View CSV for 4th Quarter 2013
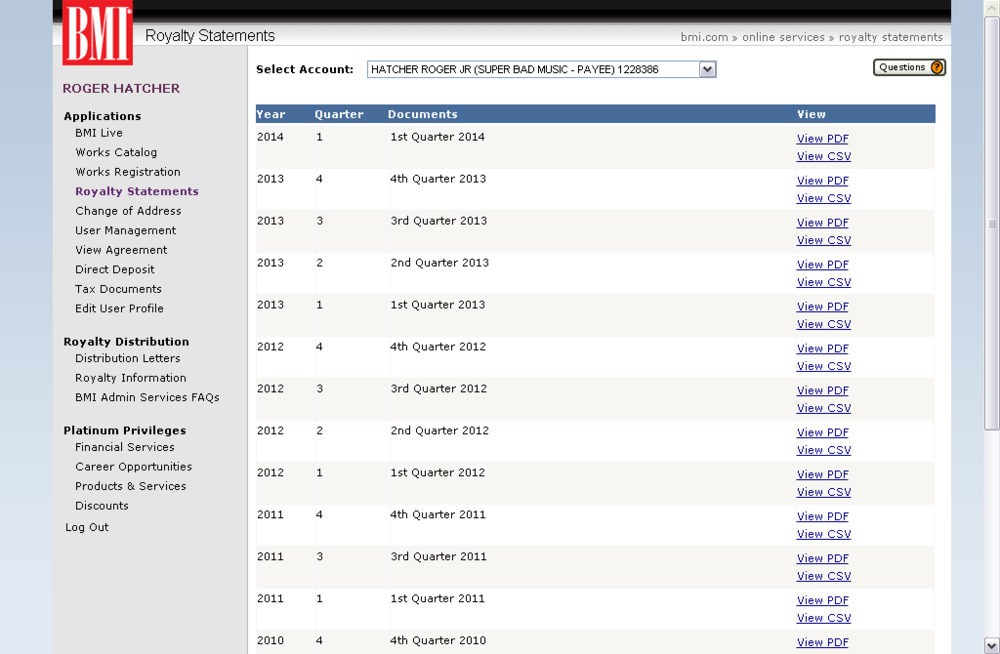The width and height of the screenshot is (1000, 654). click(824, 198)
